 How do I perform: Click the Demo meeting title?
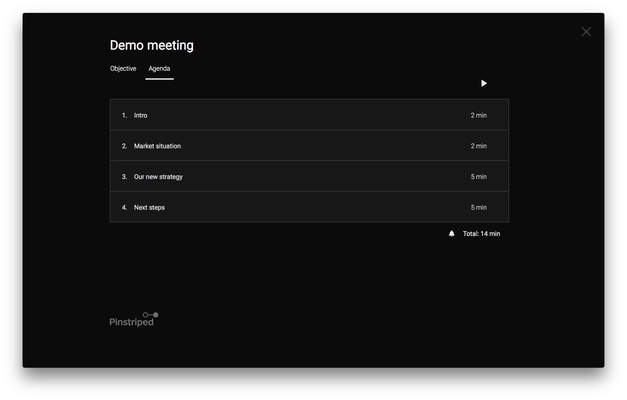click(152, 45)
